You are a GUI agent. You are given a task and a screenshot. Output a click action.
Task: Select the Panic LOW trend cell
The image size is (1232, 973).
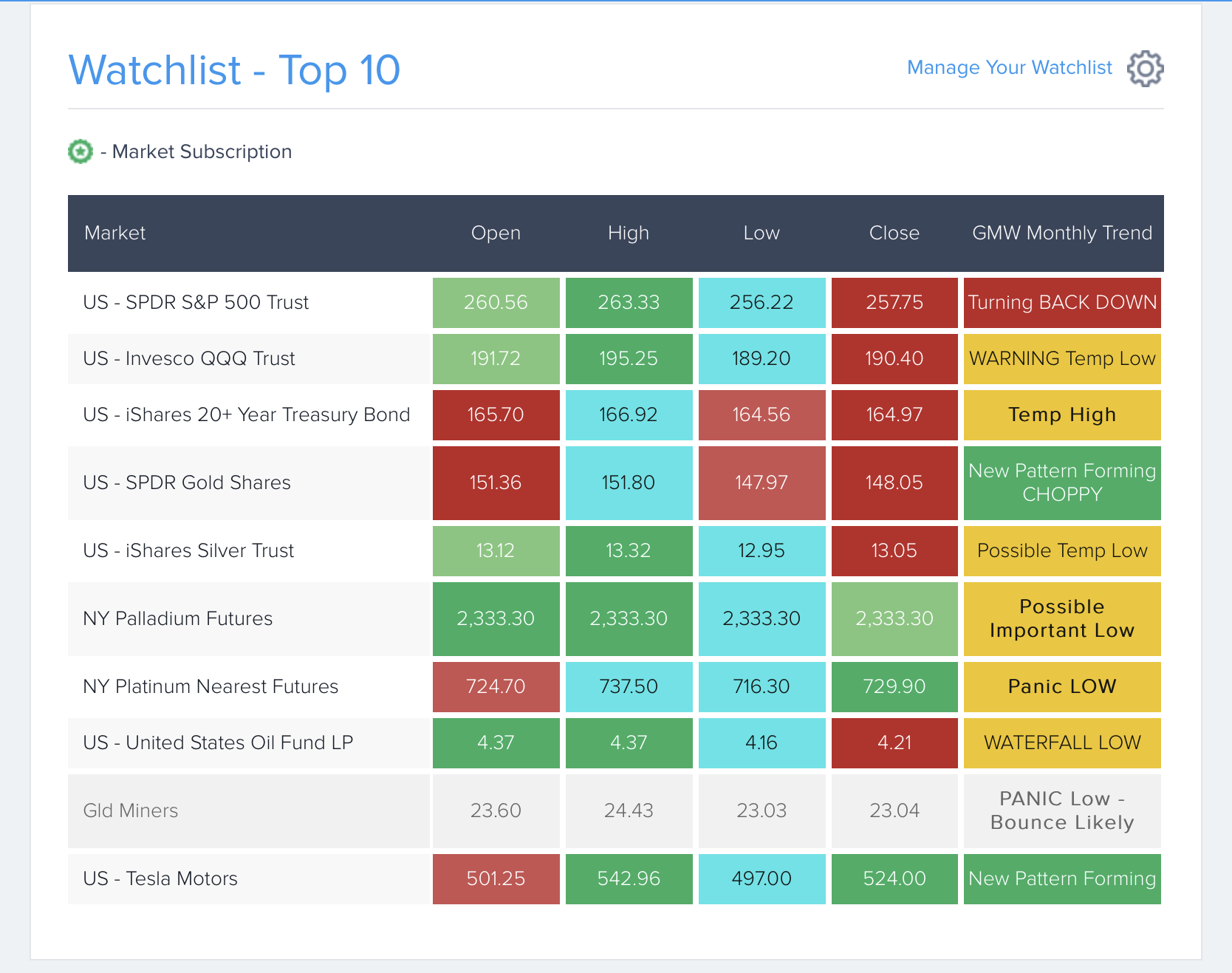pyautogui.click(x=1062, y=687)
